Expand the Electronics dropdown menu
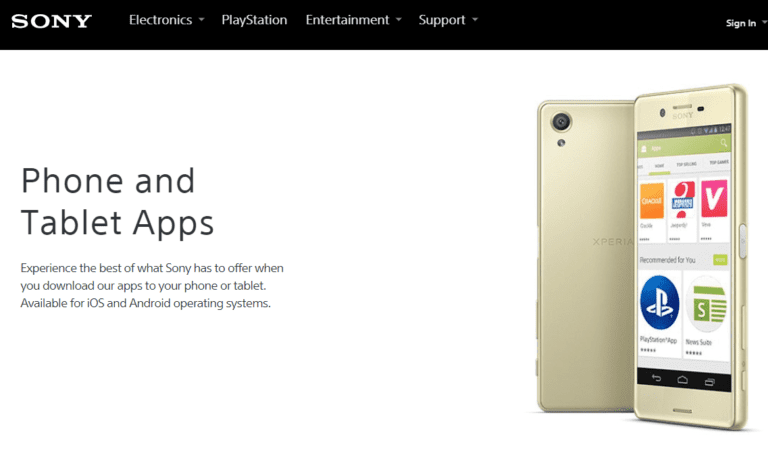The image size is (768, 449). [x=167, y=20]
